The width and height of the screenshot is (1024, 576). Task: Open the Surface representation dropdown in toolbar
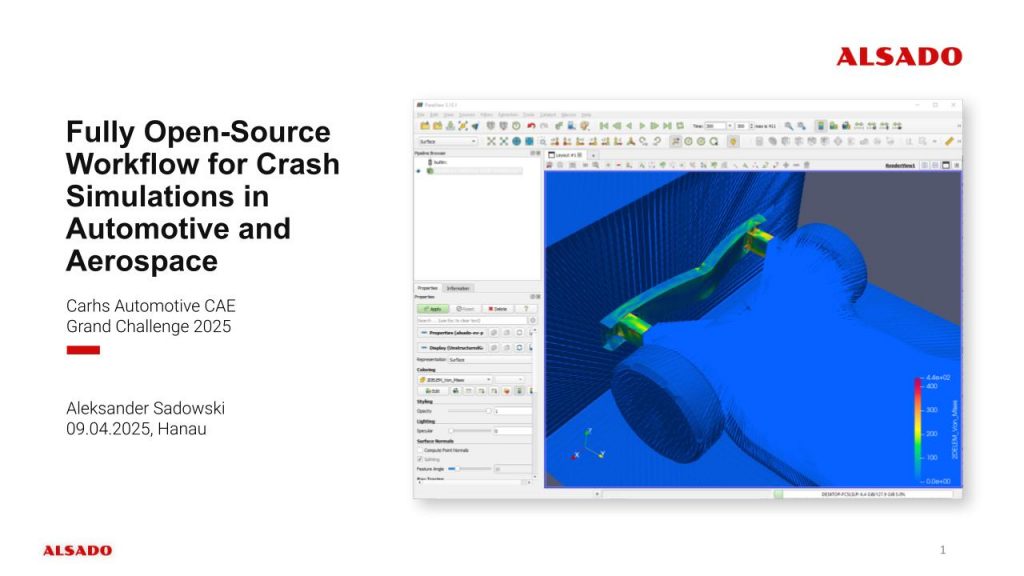[x=446, y=141]
